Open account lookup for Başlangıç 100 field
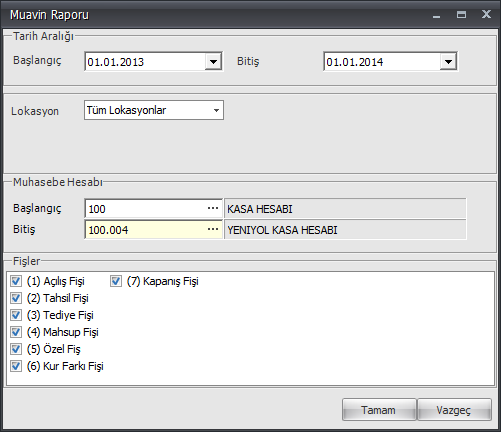 point(213,209)
